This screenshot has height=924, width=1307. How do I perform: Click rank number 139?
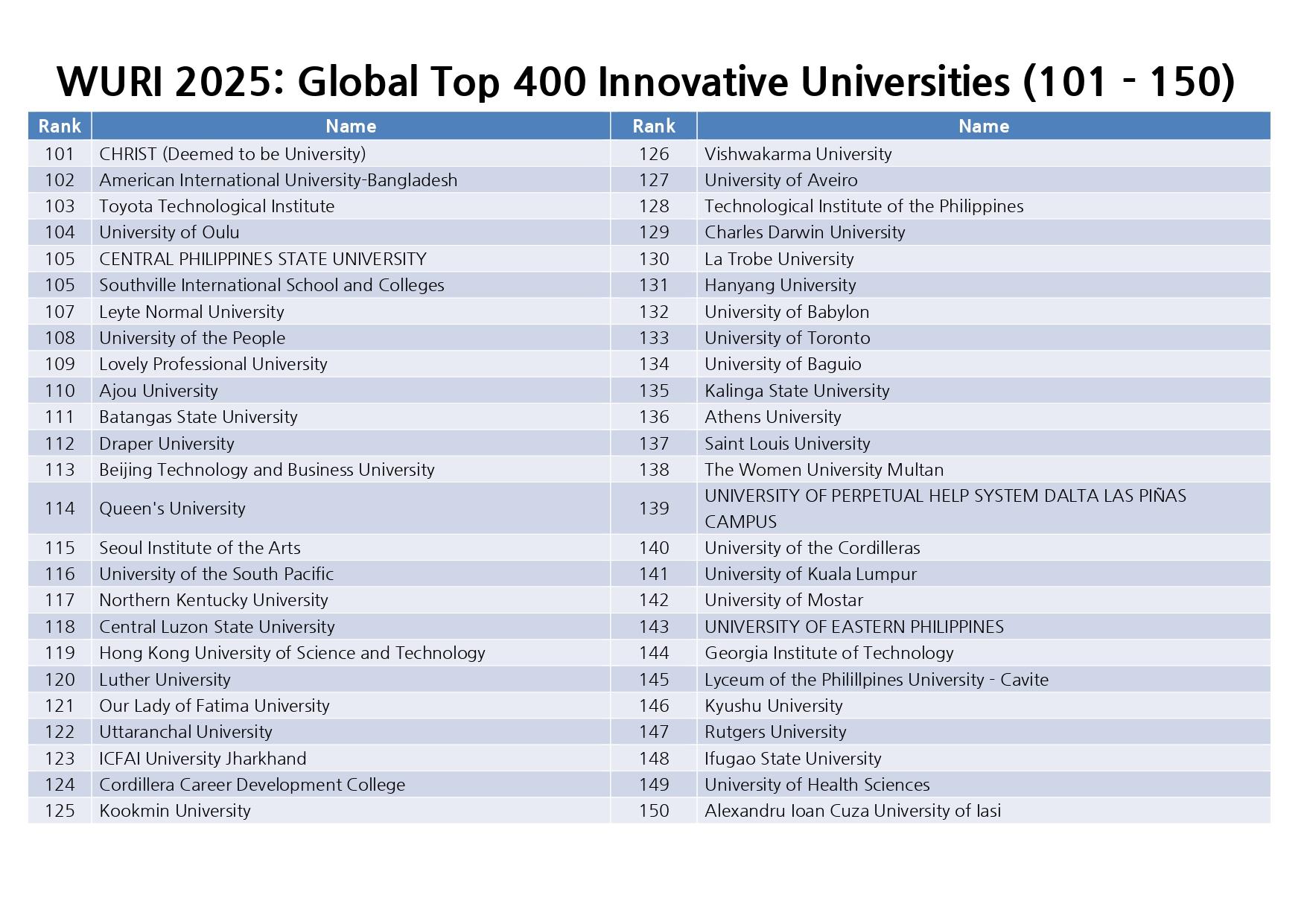[x=654, y=509]
